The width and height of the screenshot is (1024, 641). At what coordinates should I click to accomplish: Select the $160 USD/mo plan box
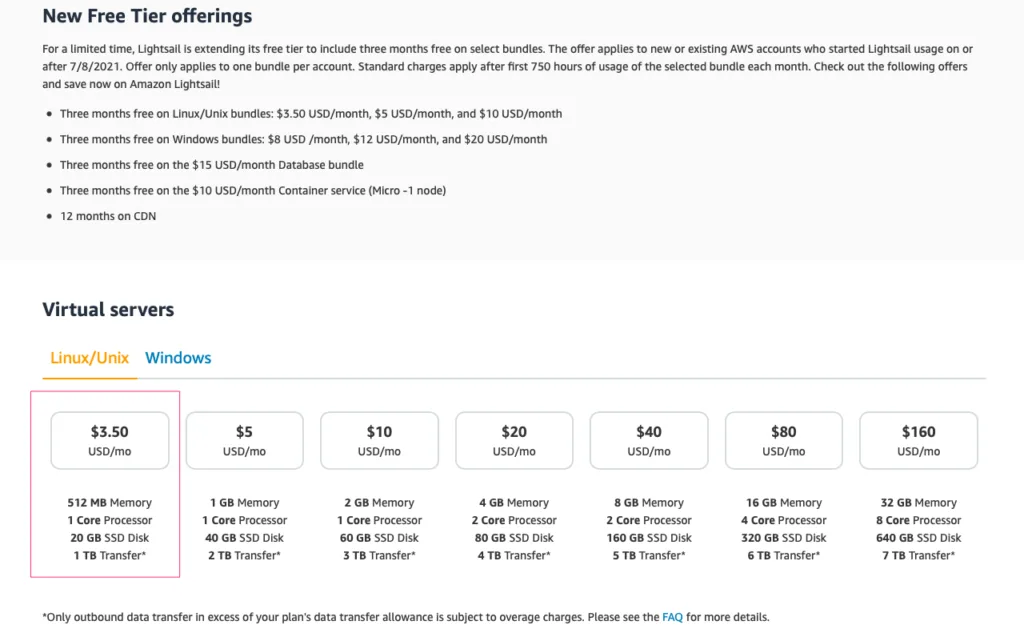918,440
